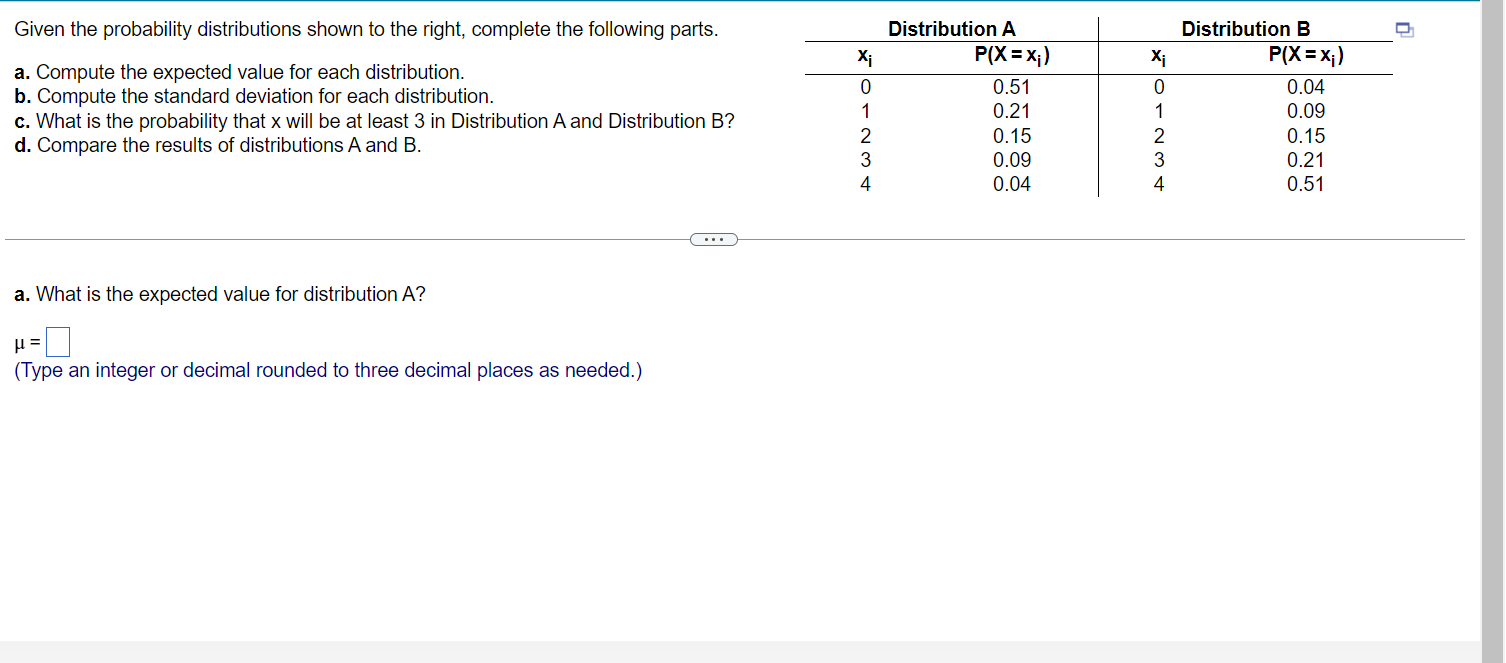The width and height of the screenshot is (1506, 663).
Task: Collapse the problem area with the dots button
Action: point(714,239)
